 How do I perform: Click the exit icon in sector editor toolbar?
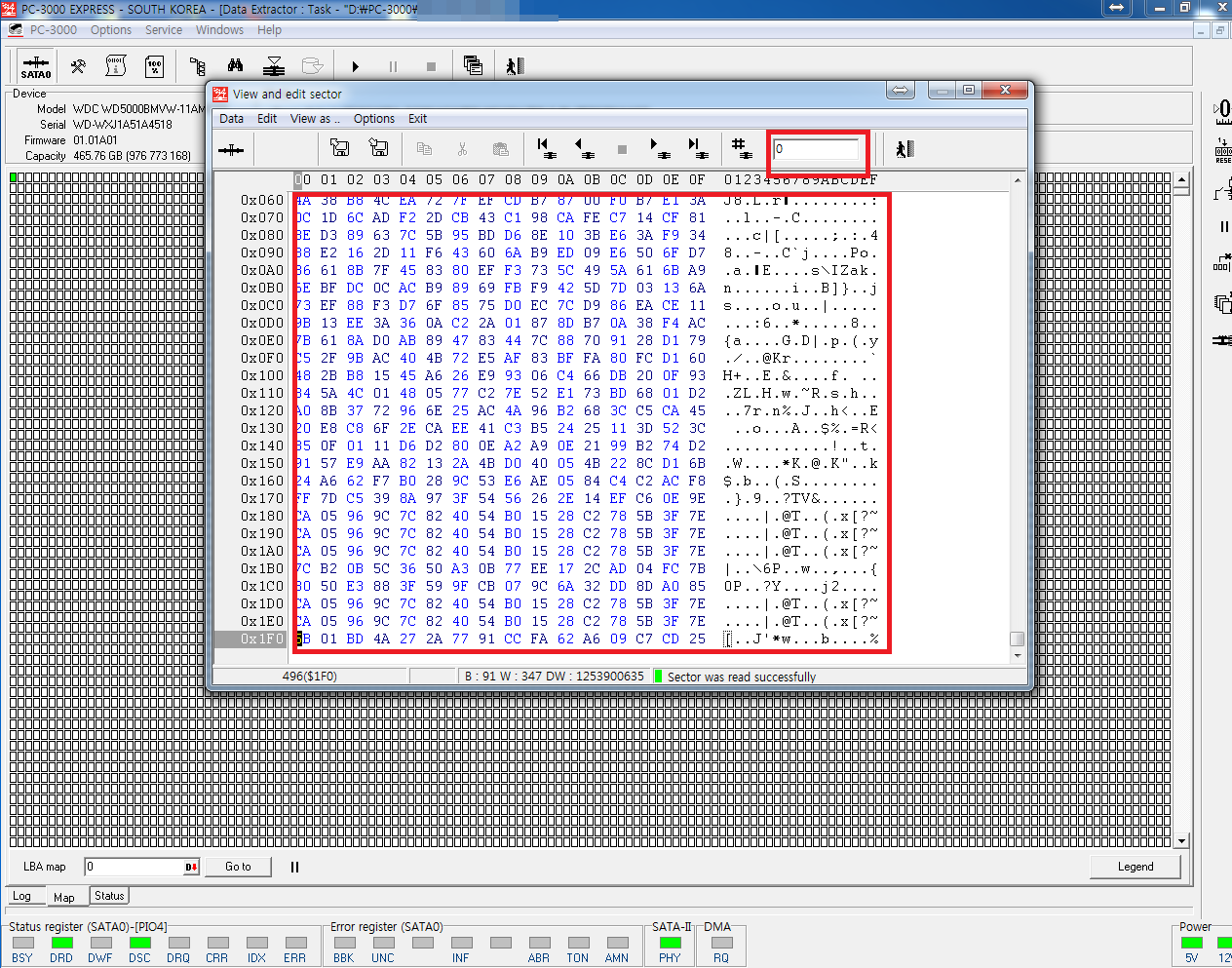[905, 149]
